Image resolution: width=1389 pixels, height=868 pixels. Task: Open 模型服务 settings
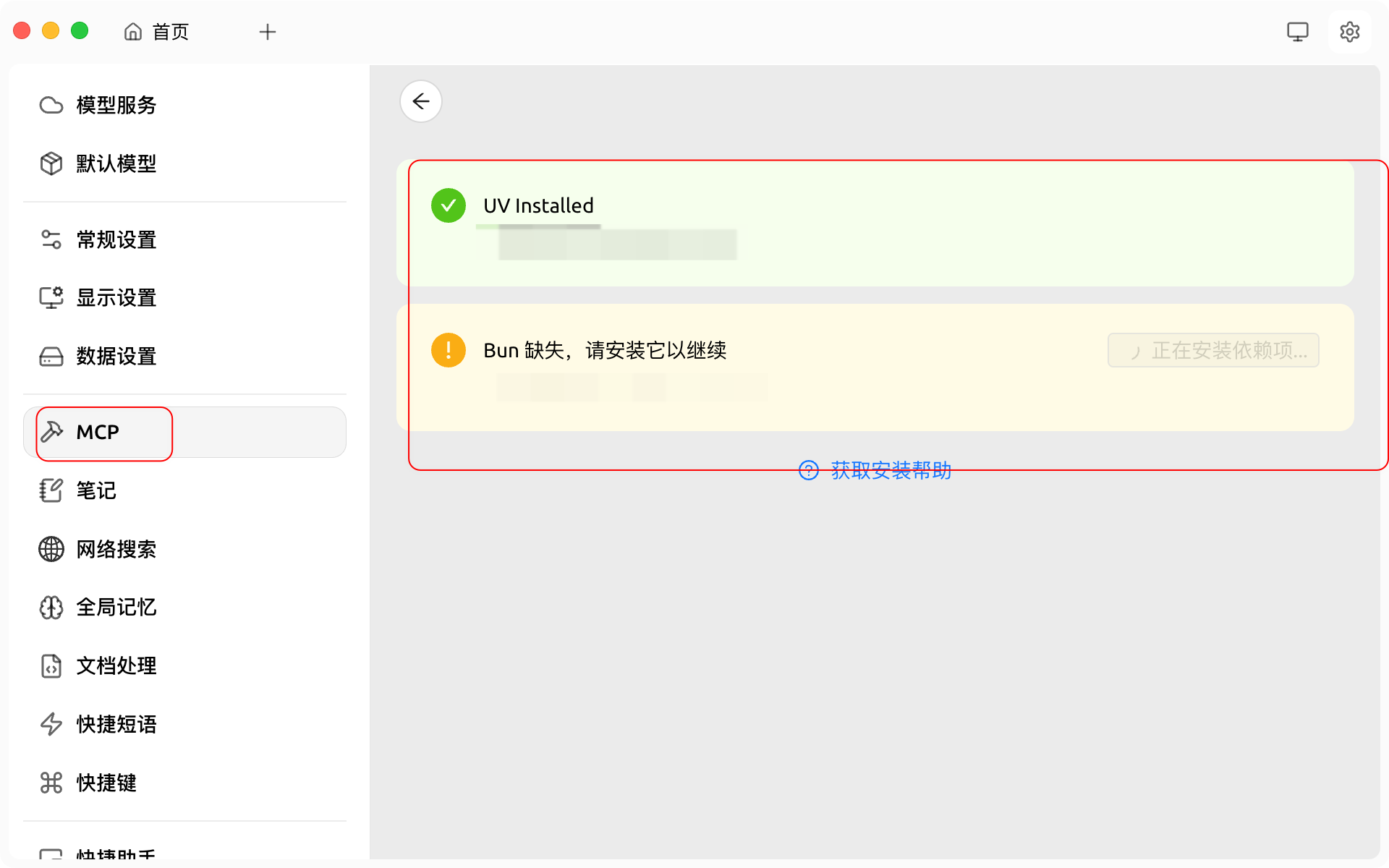coord(116,105)
